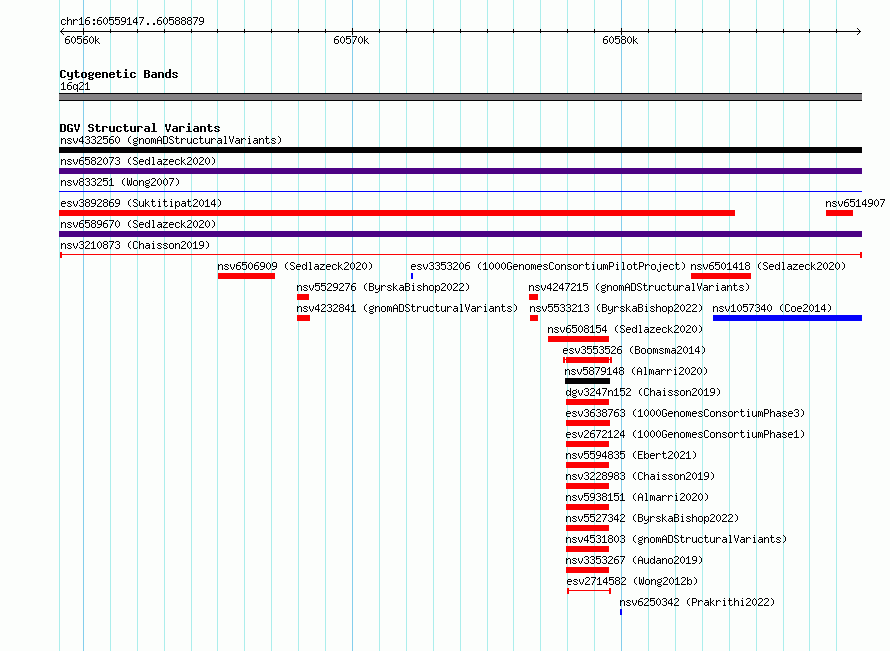Screen dimensions: 890x651
Task: Click the right arrow of the ruler
Action: (859, 31)
